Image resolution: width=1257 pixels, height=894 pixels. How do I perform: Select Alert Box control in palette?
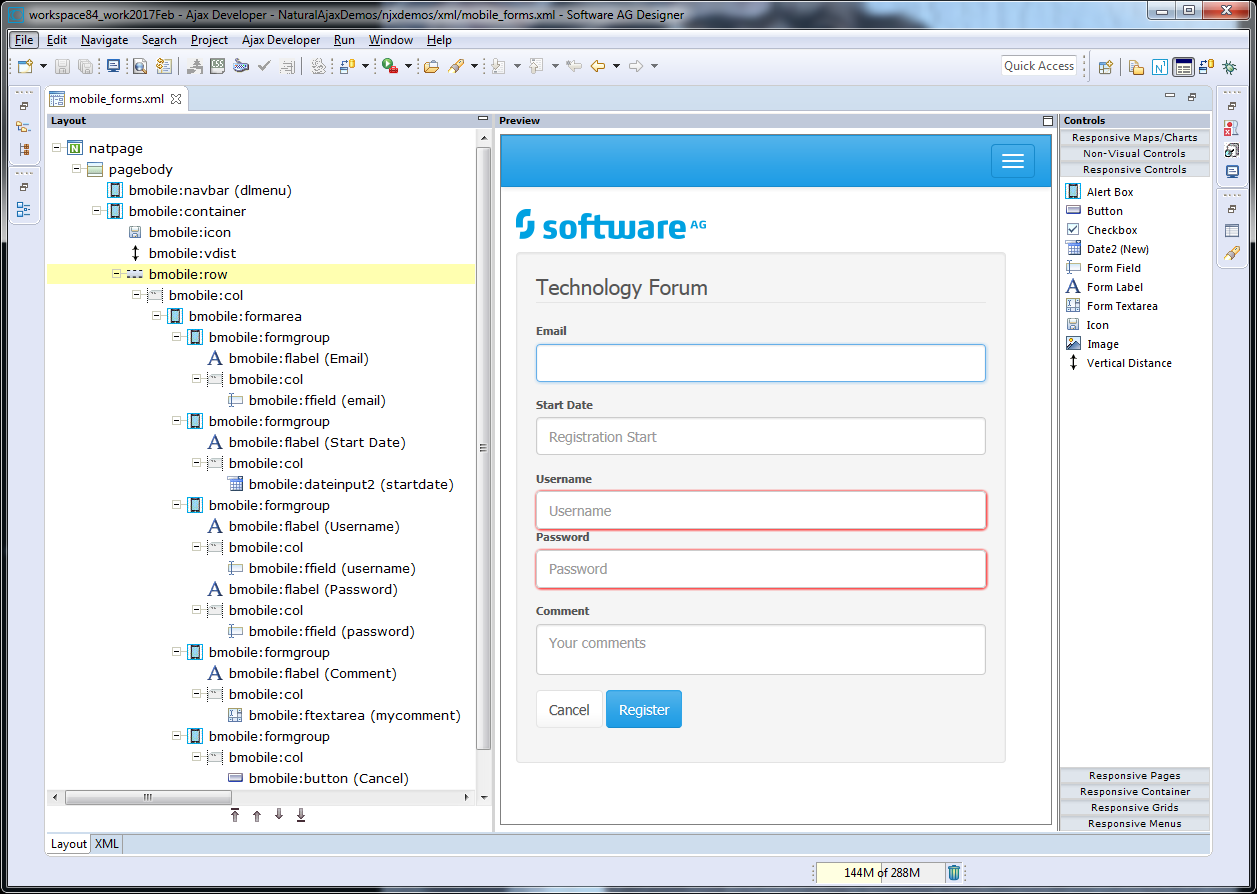pyautogui.click(x=1109, y=192)
